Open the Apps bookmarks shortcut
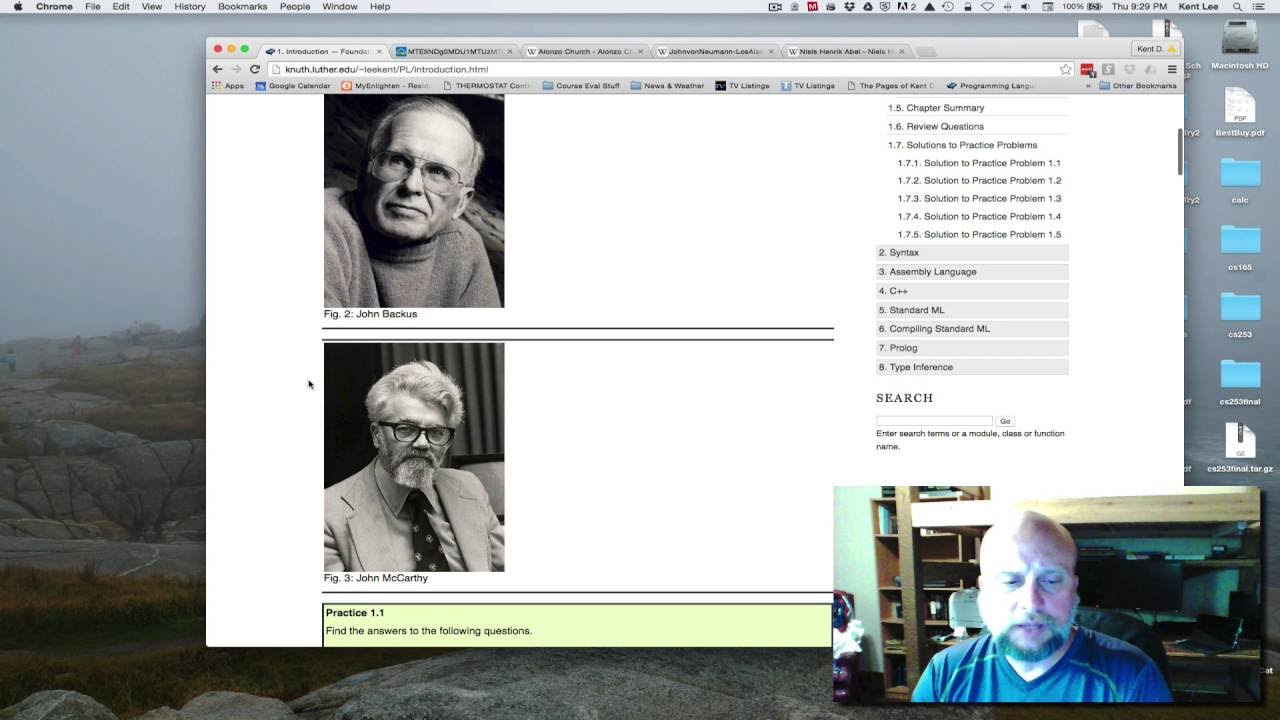Screen dimensions: 1280x720 pyautogui.click(x=228, y=86)
